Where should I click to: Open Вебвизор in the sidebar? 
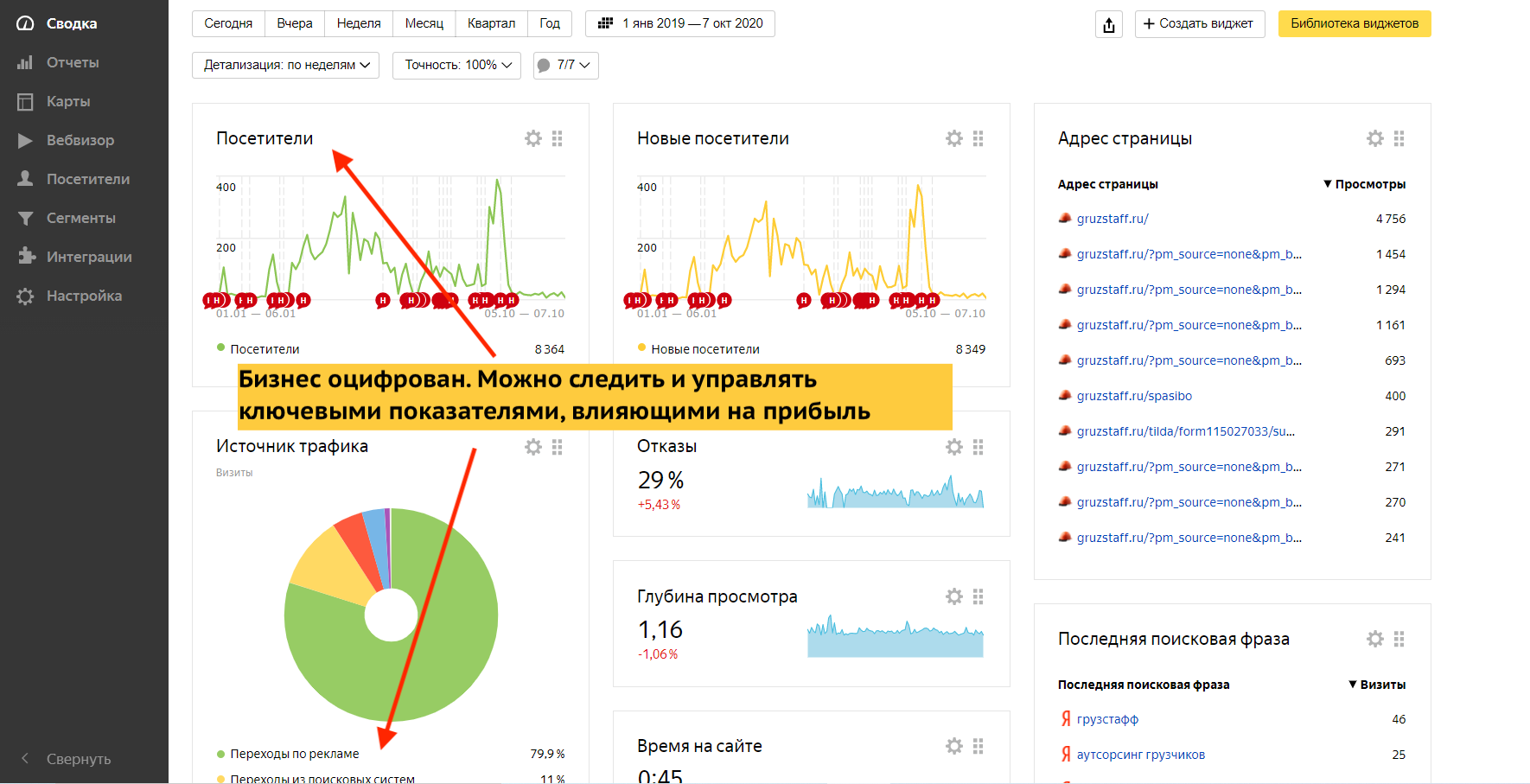coord(80,140)
